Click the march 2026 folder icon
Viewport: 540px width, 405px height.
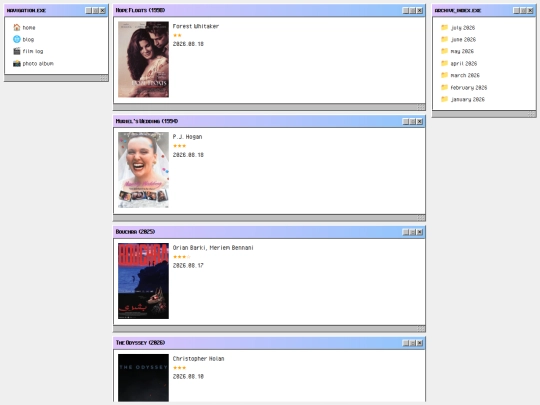(444, 75)
